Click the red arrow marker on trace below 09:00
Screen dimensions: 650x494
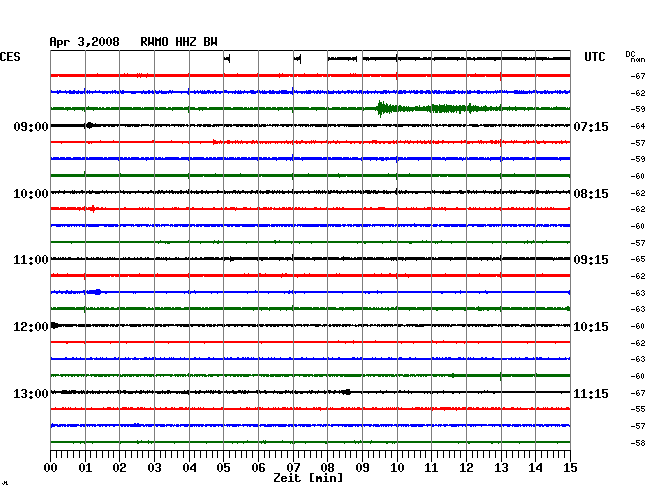[x=215, y=142]
